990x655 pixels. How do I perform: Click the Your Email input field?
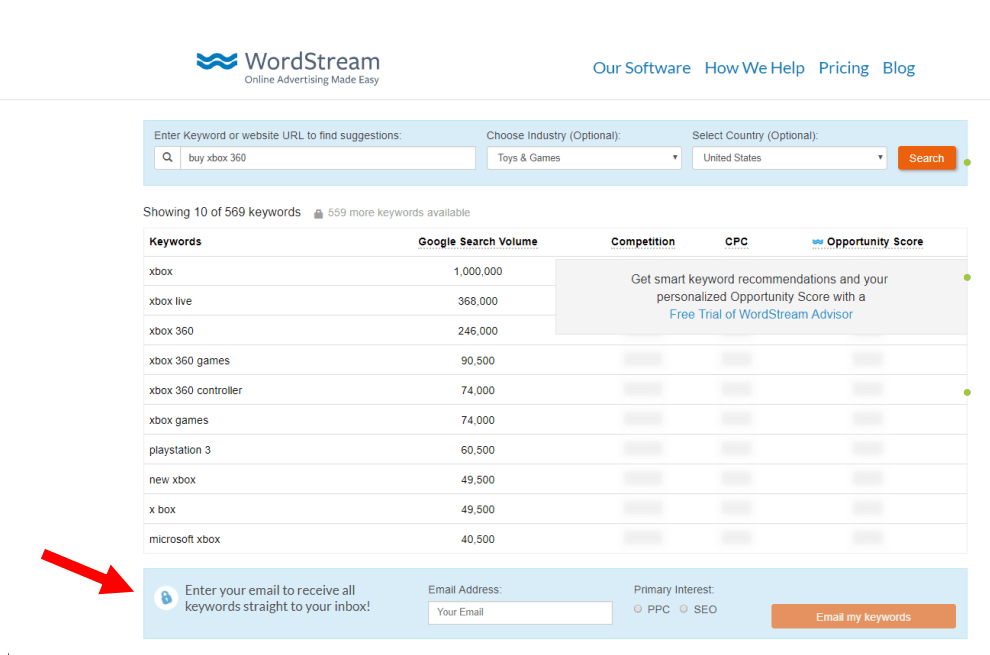click(x=520, y=613)
